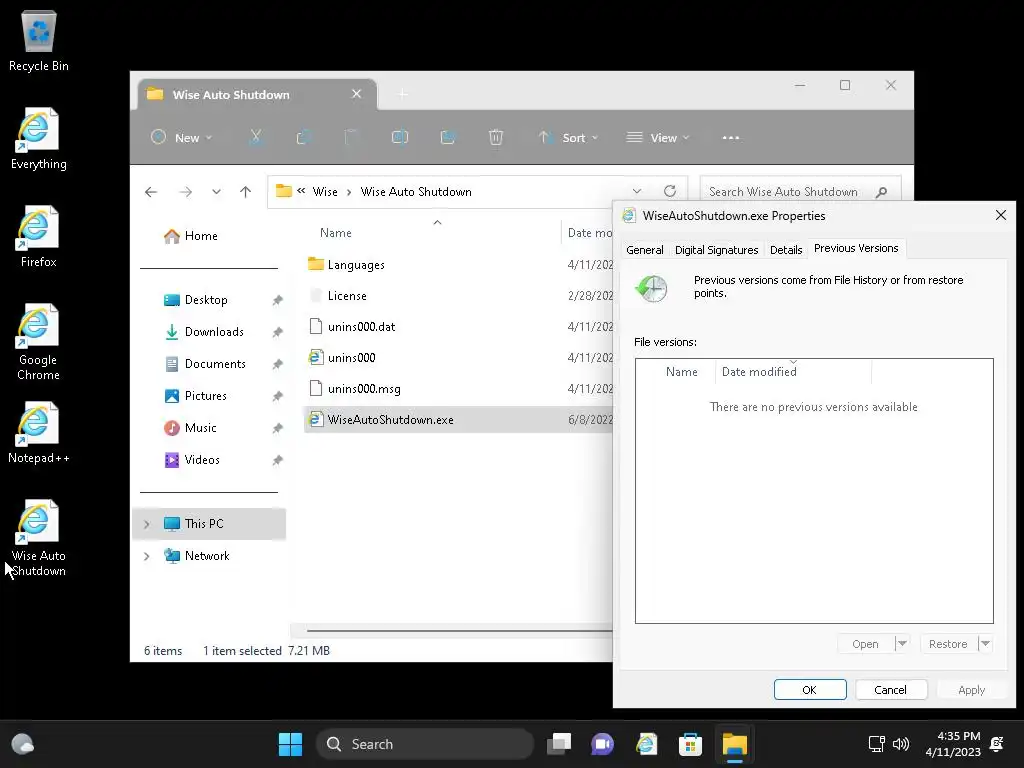Open volume control in system tray
The image size is (1024, 768).
click(x=901, y=744)
